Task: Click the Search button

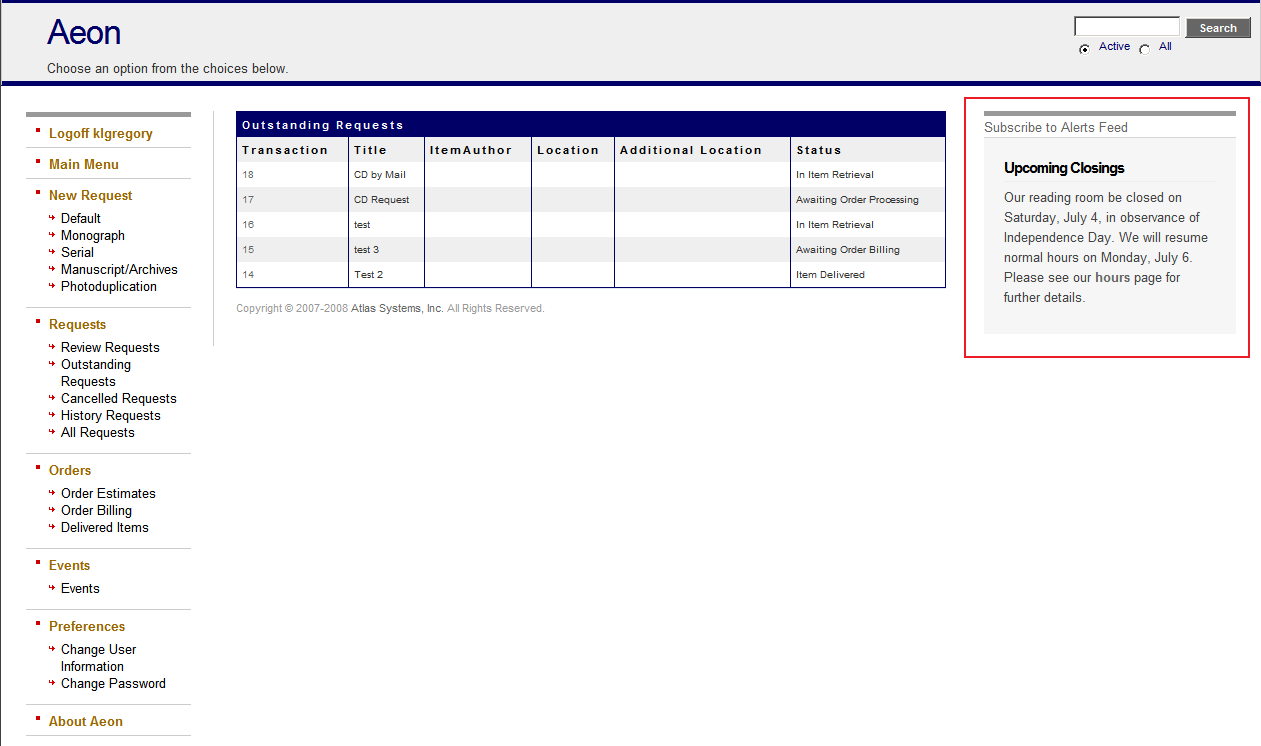Action: pos(1217,28)
